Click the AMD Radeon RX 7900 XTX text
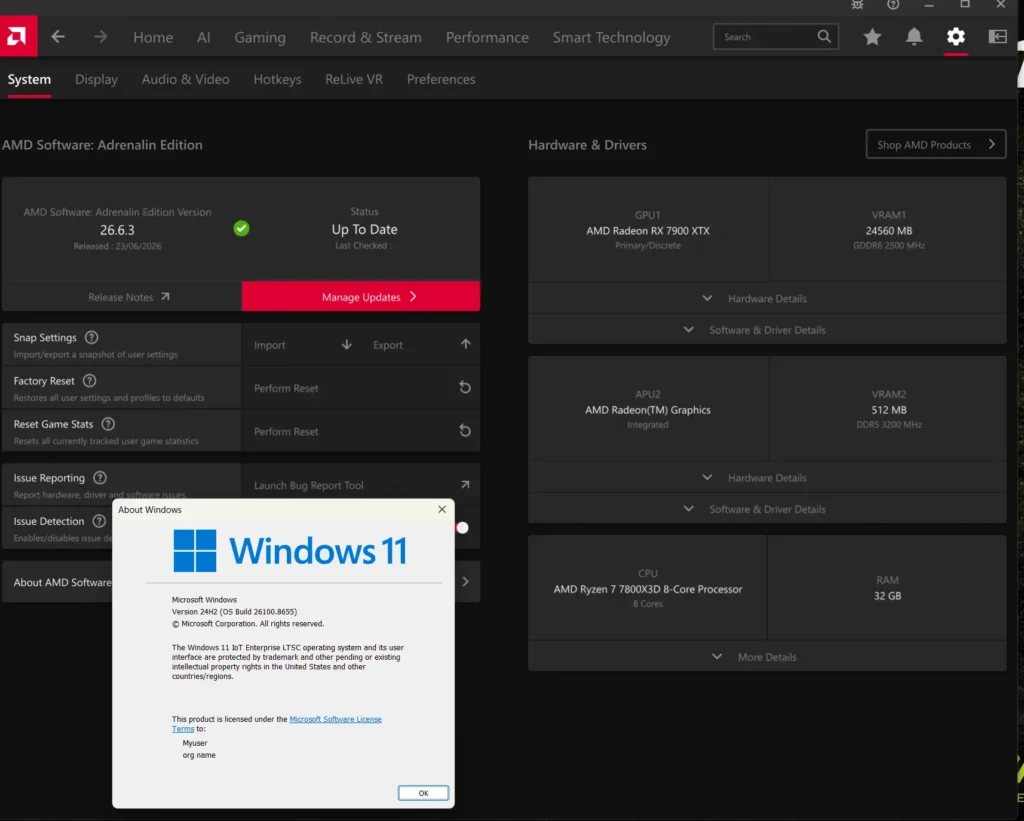The image size is (1024, 821). point(647,231)
